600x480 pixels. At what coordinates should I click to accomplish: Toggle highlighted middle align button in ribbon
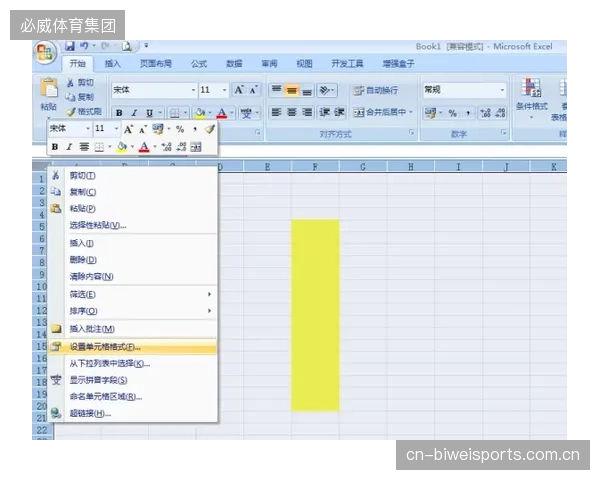[292, 90]
